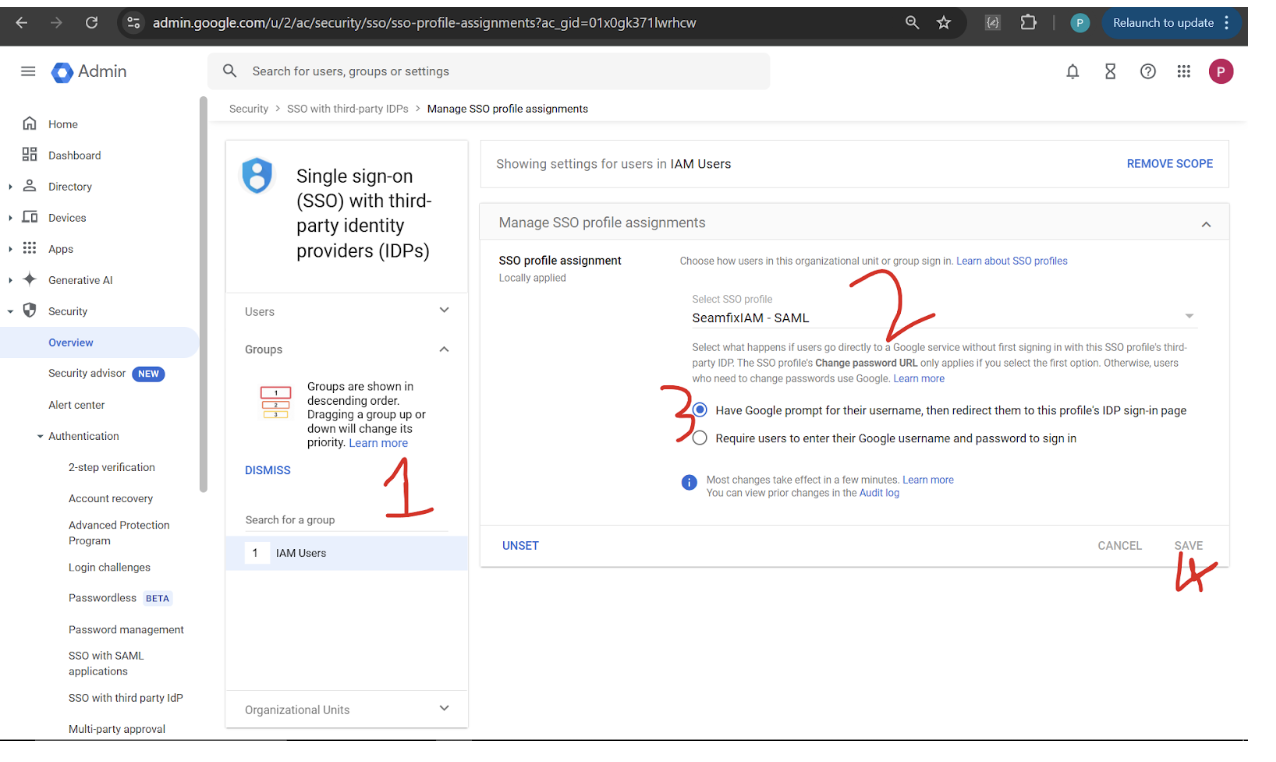Image resolution: width=1276 pixels, height=762 pixels.
Task: Expand the Apps arrow in sidebar
Action: click(10, 249)
